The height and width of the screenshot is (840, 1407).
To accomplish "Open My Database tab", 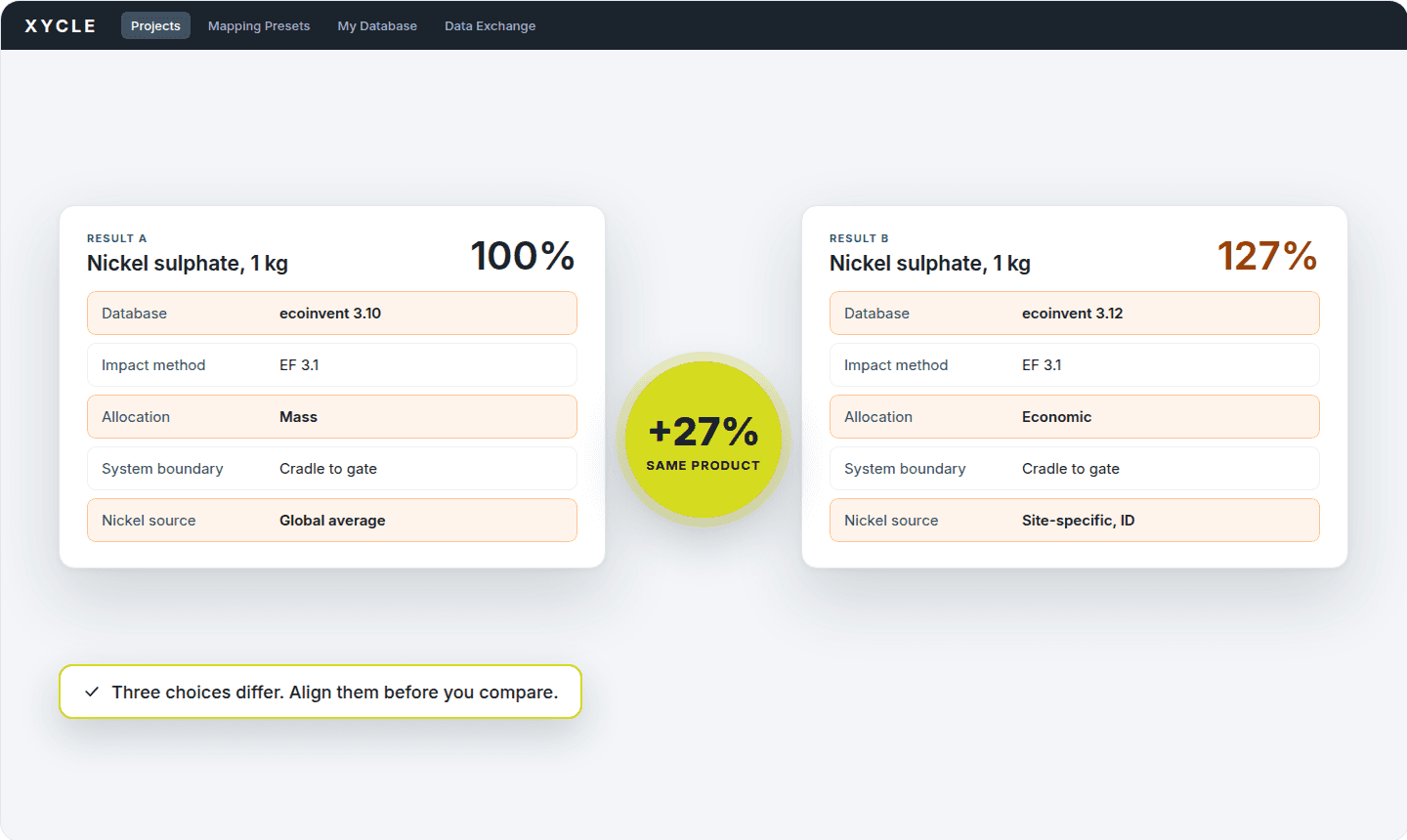I will (x=377, y=26).
